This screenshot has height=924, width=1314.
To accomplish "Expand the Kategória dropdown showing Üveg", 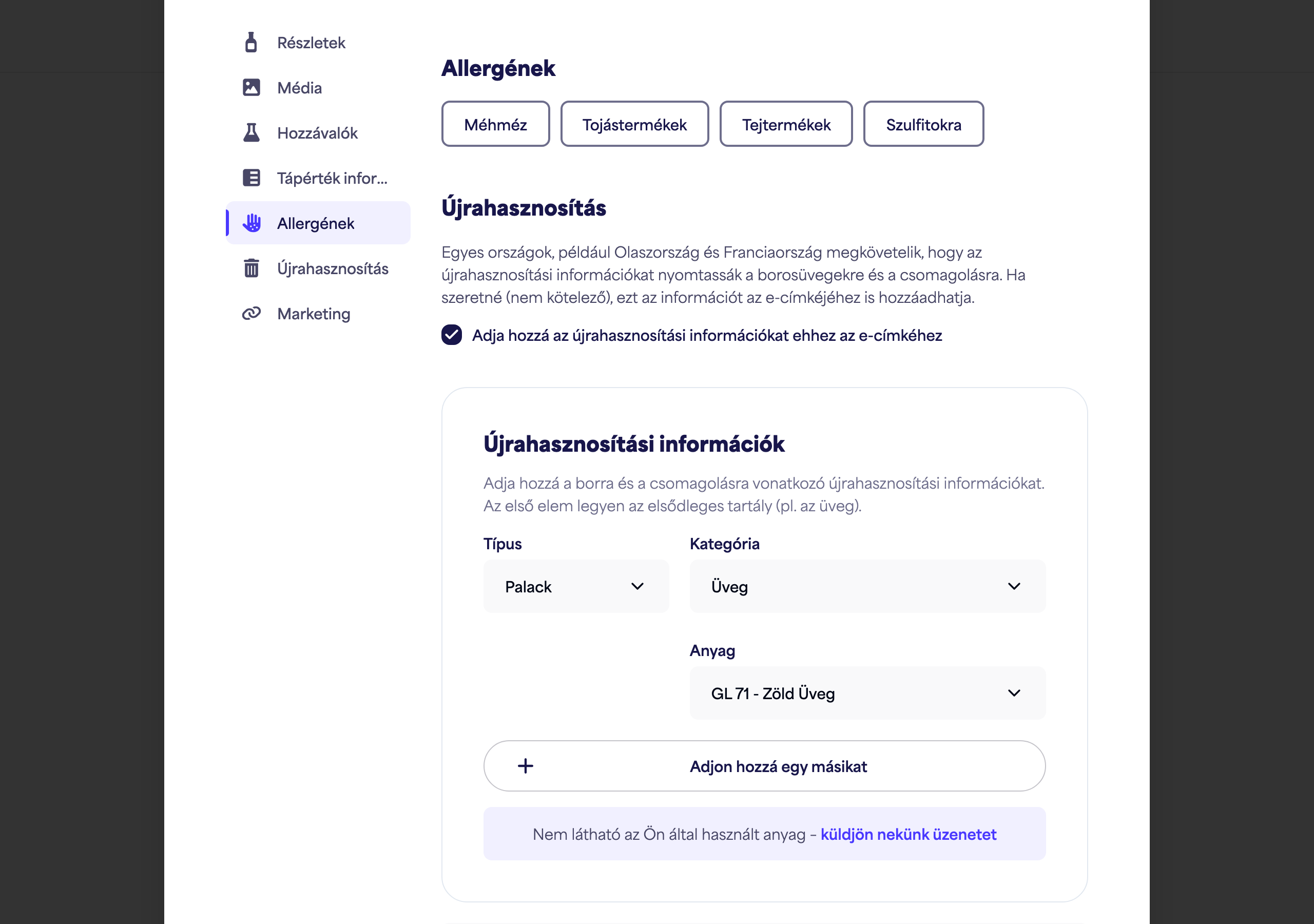I will pos(867,587).
